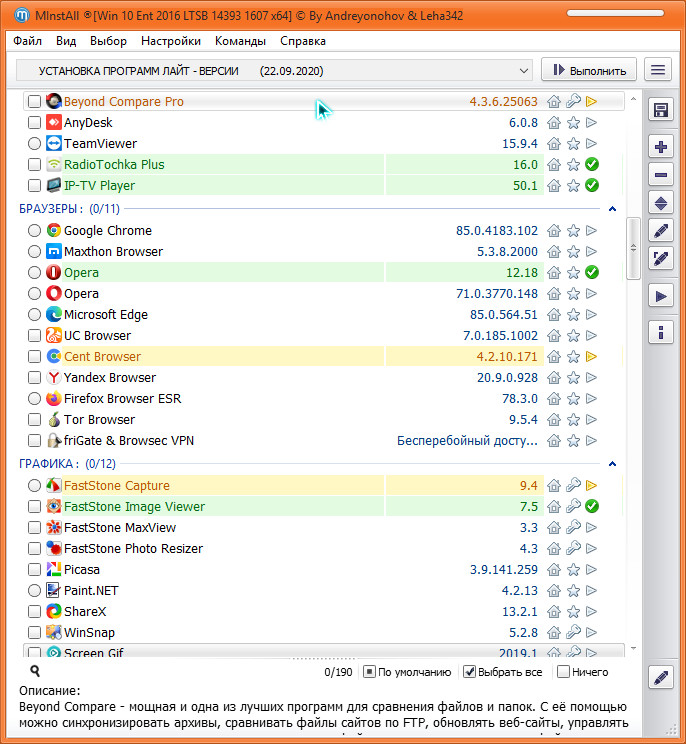Click the program list vertical scrollbar thumb
Viewport: 686px width, 744px height.
(632, 248)
